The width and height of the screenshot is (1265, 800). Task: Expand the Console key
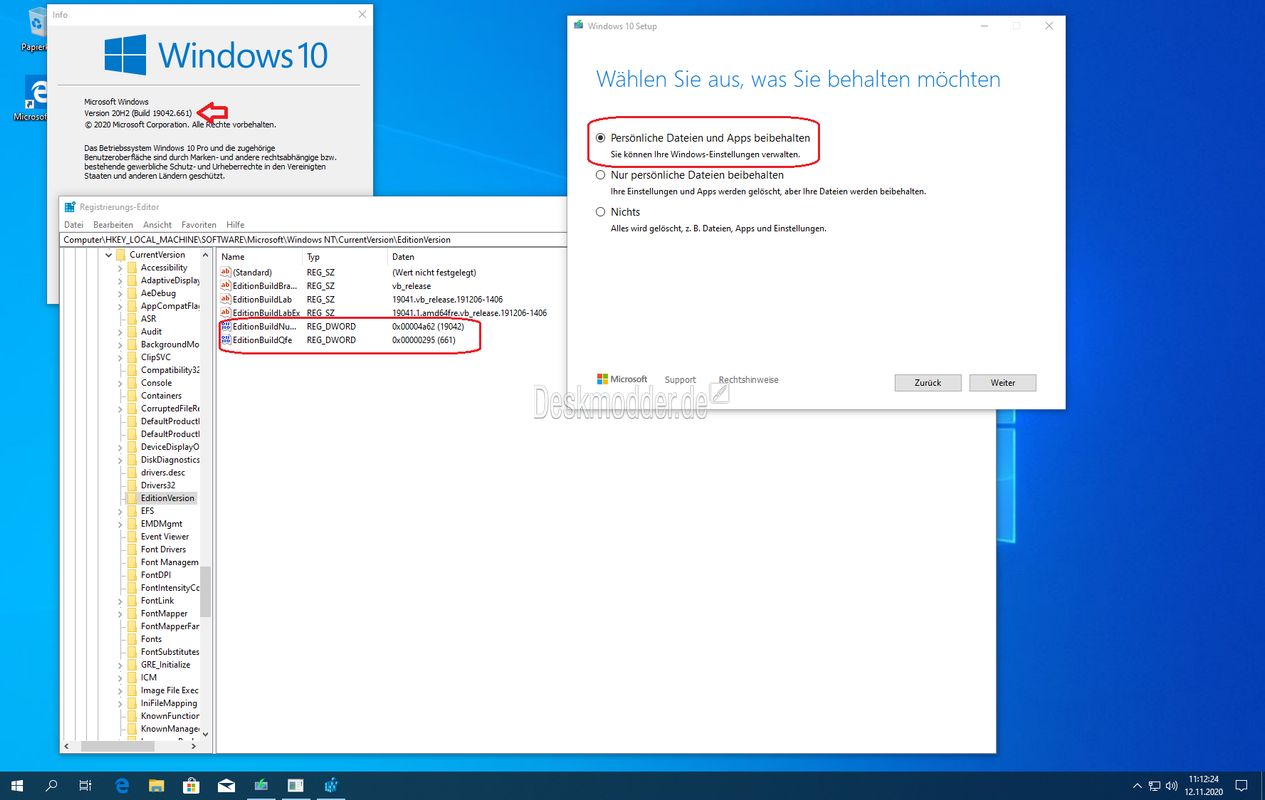[x=120, y=383]
